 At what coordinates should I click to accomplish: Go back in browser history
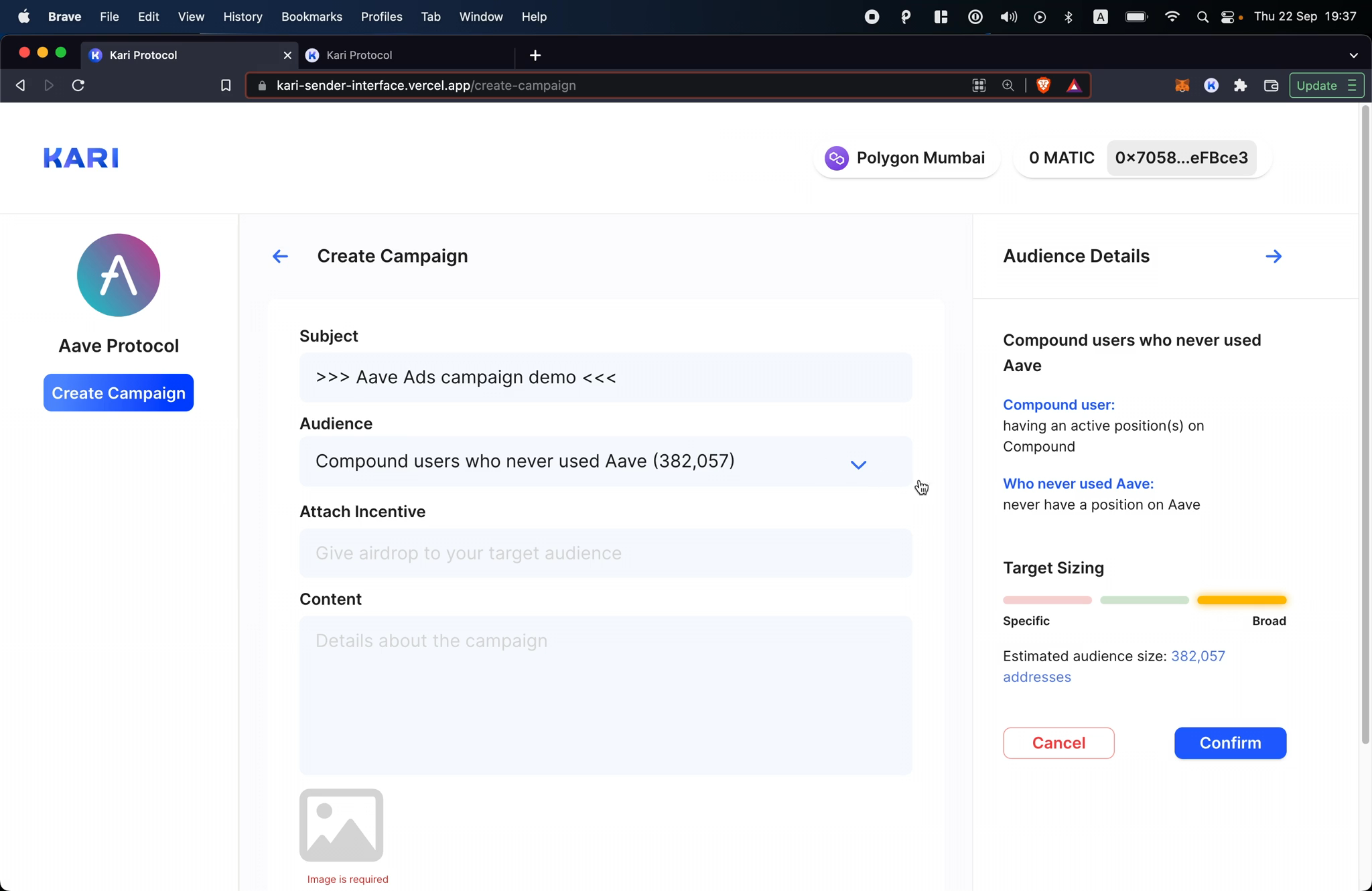20,85
